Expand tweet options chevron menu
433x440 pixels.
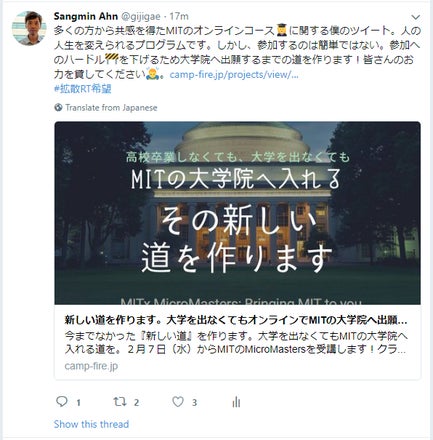coord(415,17)
